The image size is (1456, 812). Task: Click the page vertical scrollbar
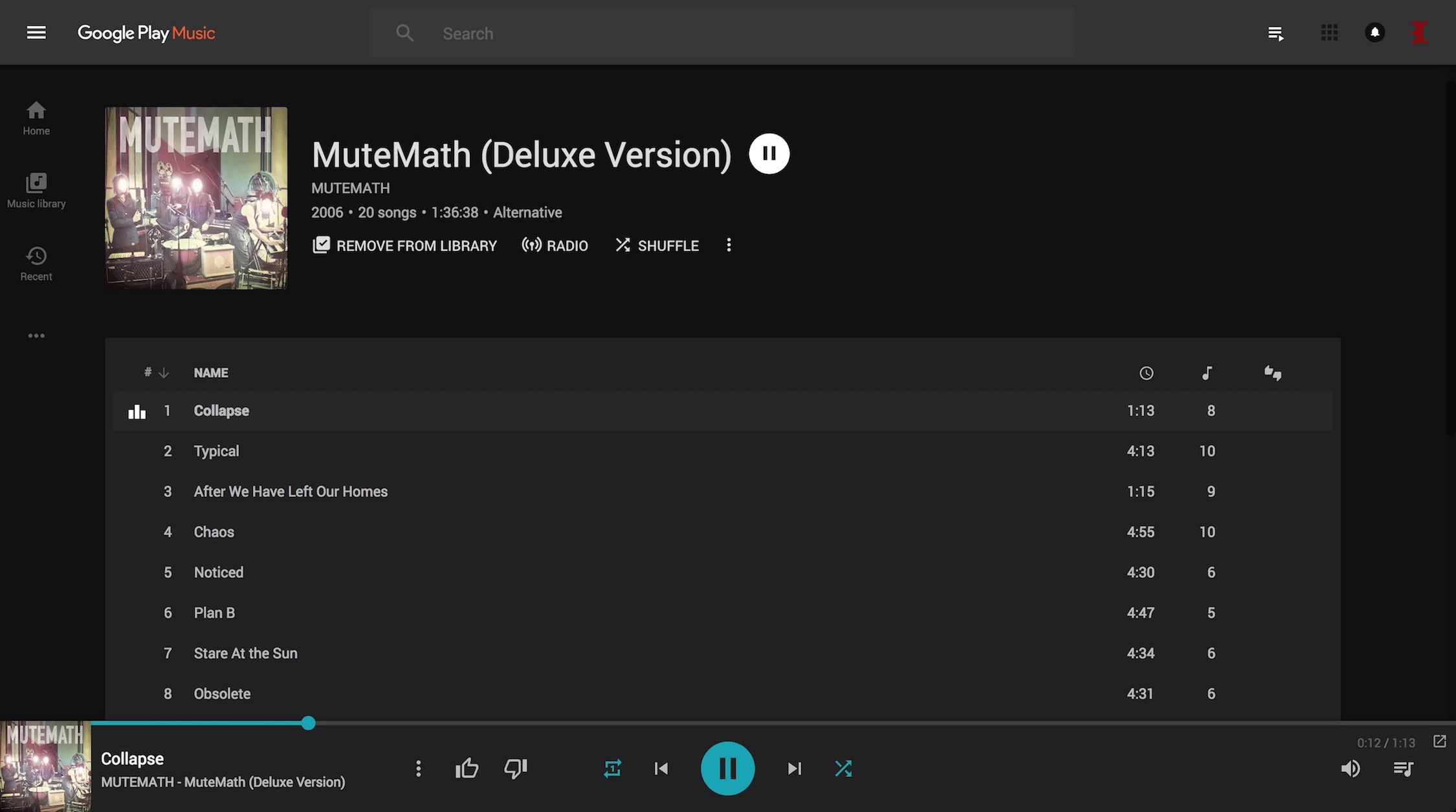1450,259
